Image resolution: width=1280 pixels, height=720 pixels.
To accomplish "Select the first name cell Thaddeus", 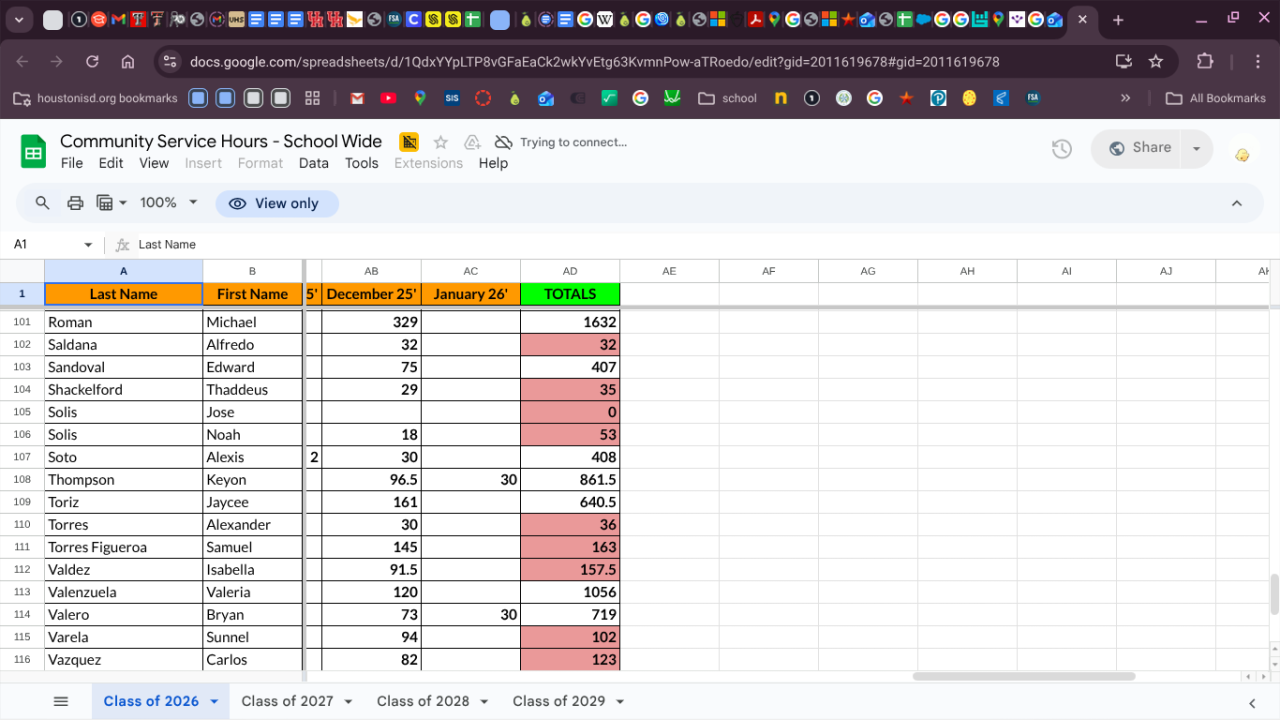I will [x=252, y=389].
